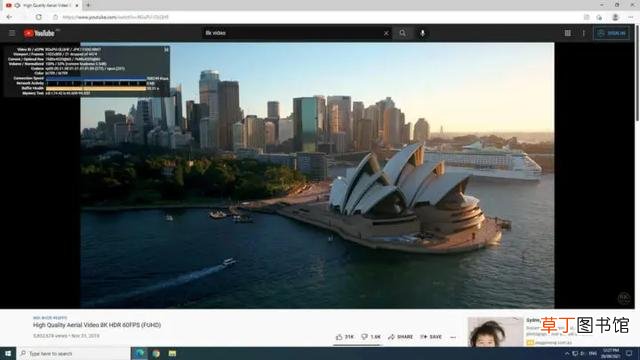Open YouTube settings three-dot menu

(584, 33)
